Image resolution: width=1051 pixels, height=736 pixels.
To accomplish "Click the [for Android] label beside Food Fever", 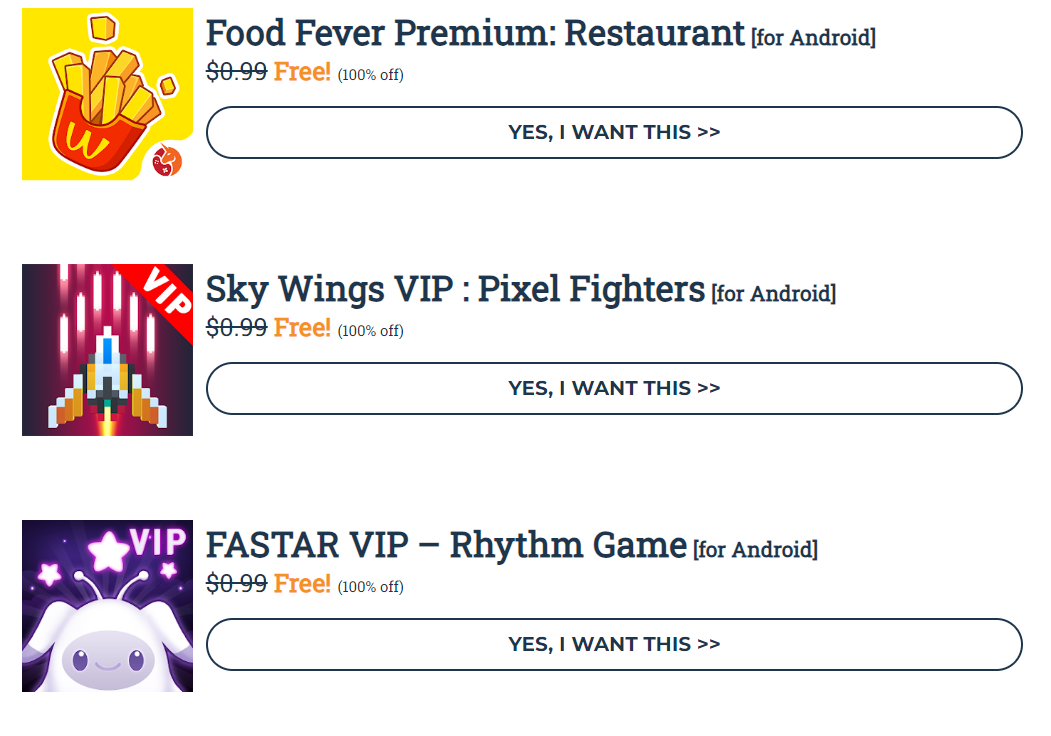I will point(813,38).
